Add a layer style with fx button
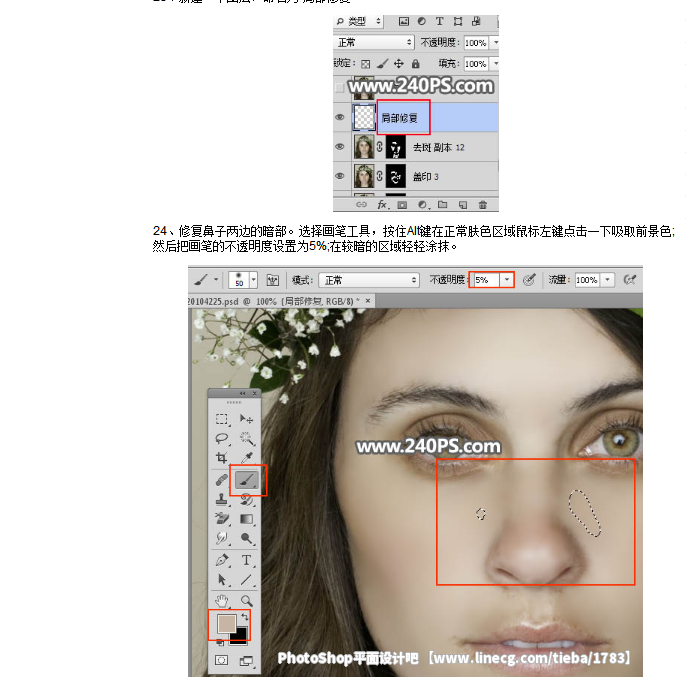 383,205
